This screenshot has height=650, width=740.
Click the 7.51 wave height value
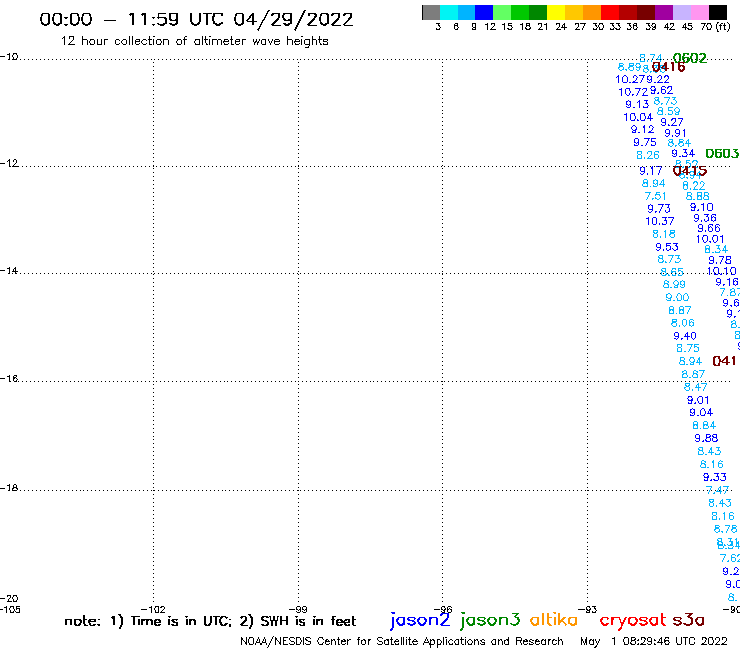[x=656, y=196]
